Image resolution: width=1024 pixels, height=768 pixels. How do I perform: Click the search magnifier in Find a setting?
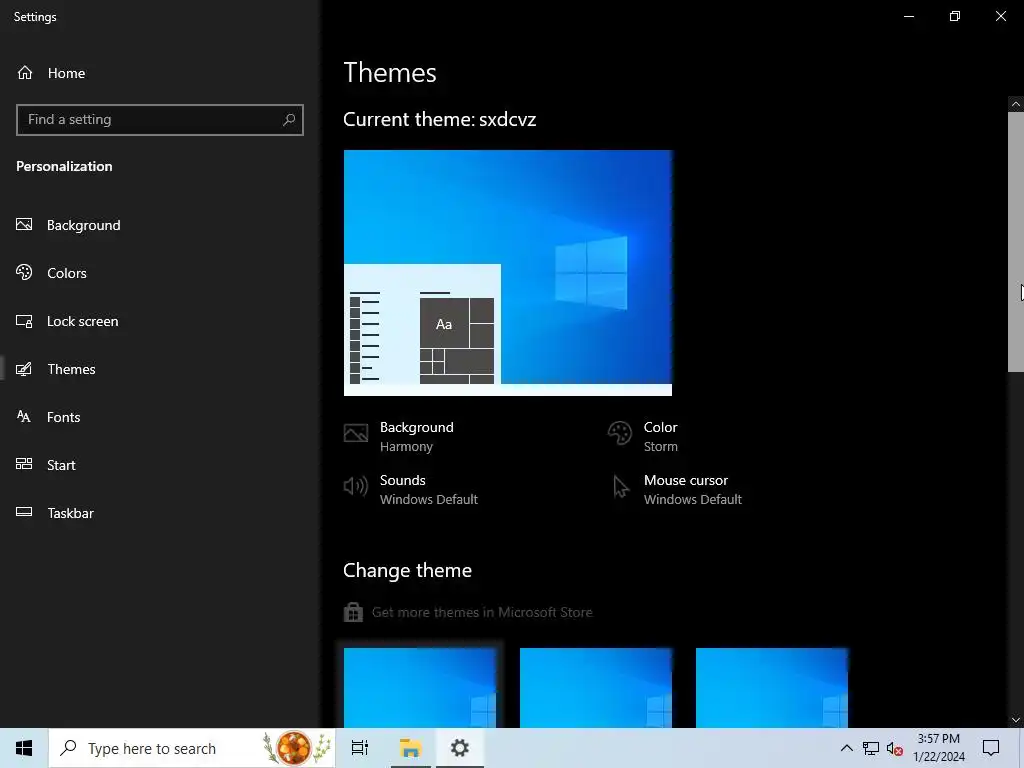tap(289, 120)
